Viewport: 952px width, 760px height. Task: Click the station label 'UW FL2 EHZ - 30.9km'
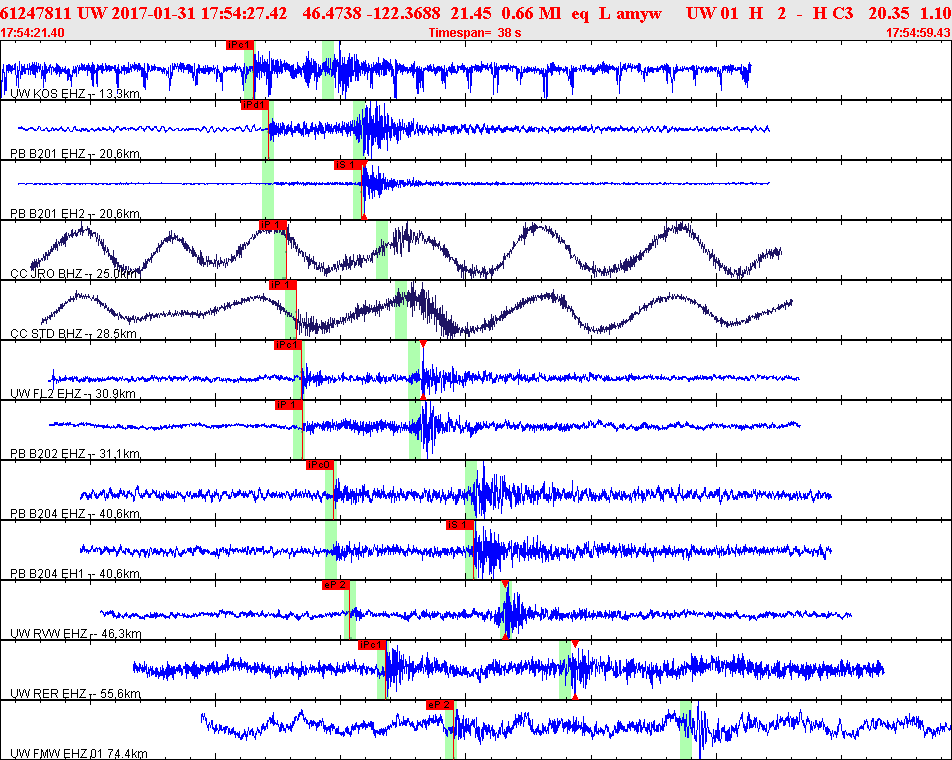click(73, 394)
